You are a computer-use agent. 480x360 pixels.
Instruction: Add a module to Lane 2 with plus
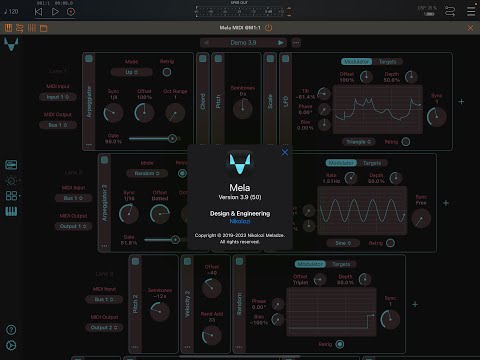446,203
